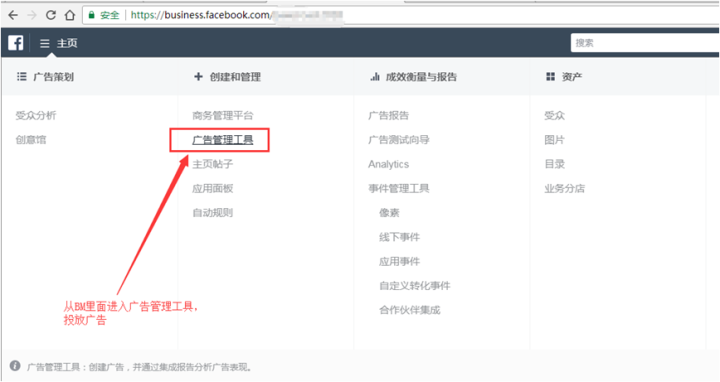Open the 合作伙伴集成 sub-item

point(410,310)
